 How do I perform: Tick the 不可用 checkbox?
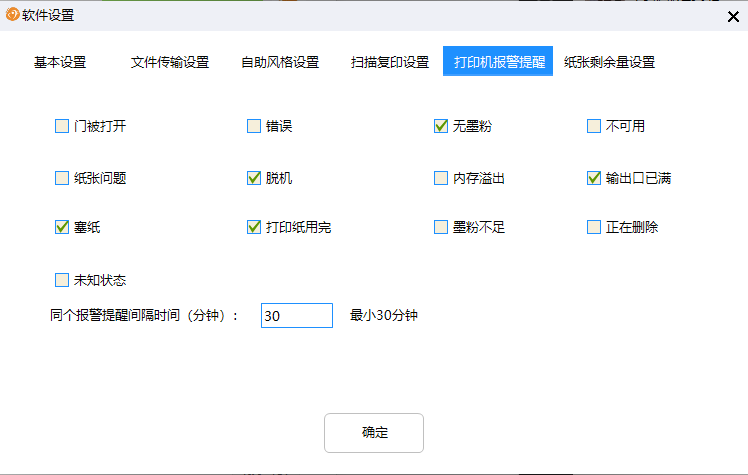594,126
